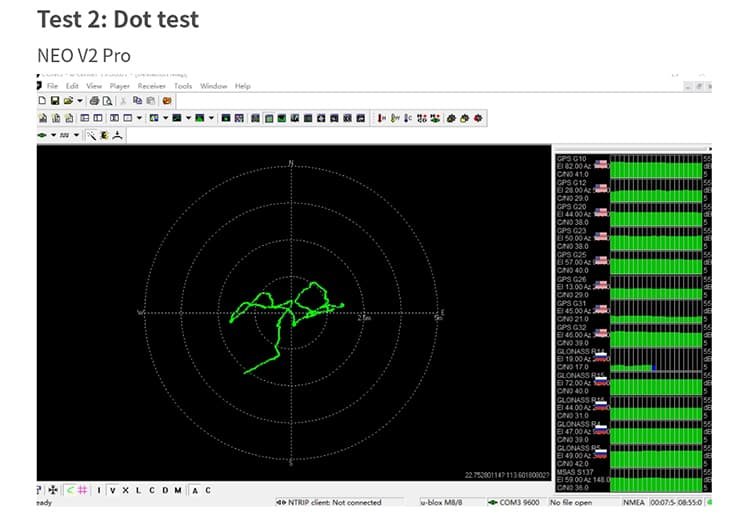Click the Open folder icon
The image size is (750, 524).
tap(68, 100)
